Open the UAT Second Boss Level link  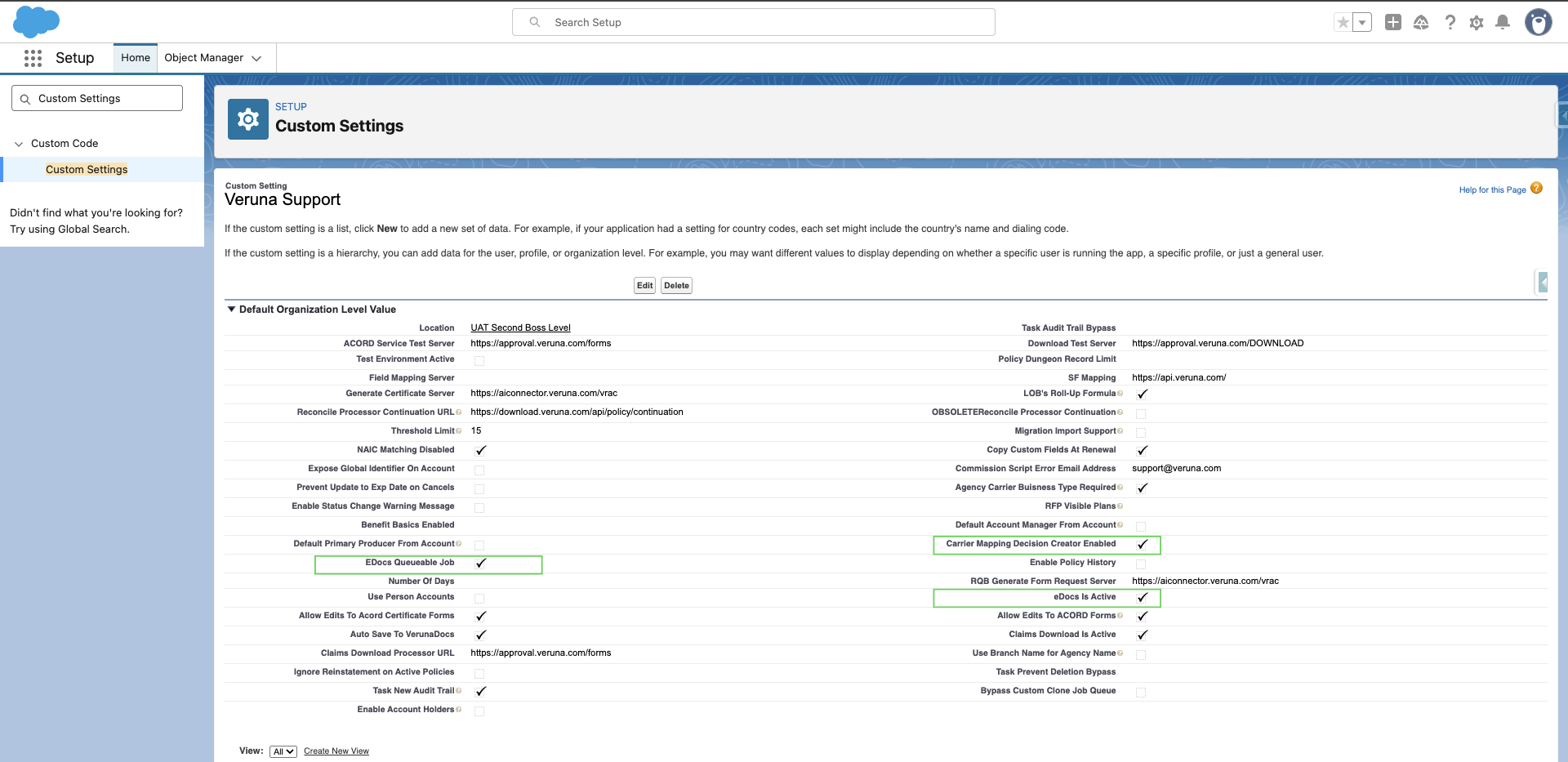(x=520, y=328)
